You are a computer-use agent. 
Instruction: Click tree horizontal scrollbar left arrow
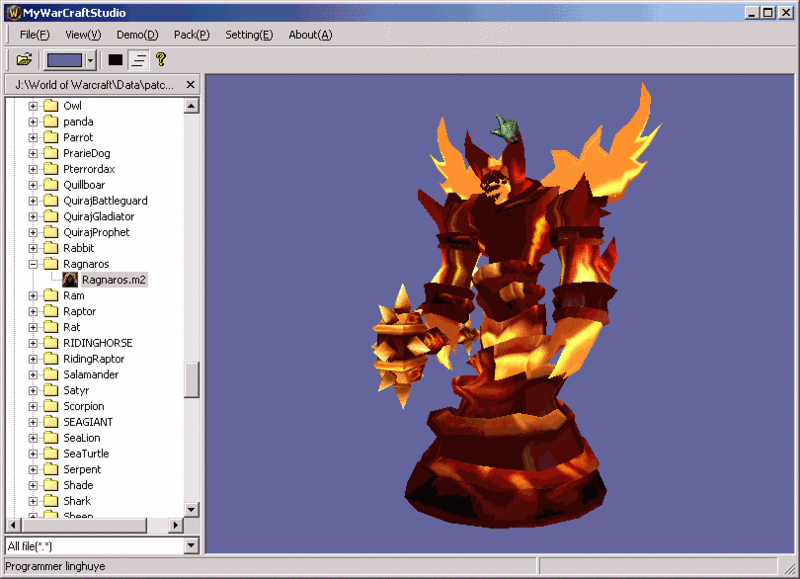click(x=13, y=525)
